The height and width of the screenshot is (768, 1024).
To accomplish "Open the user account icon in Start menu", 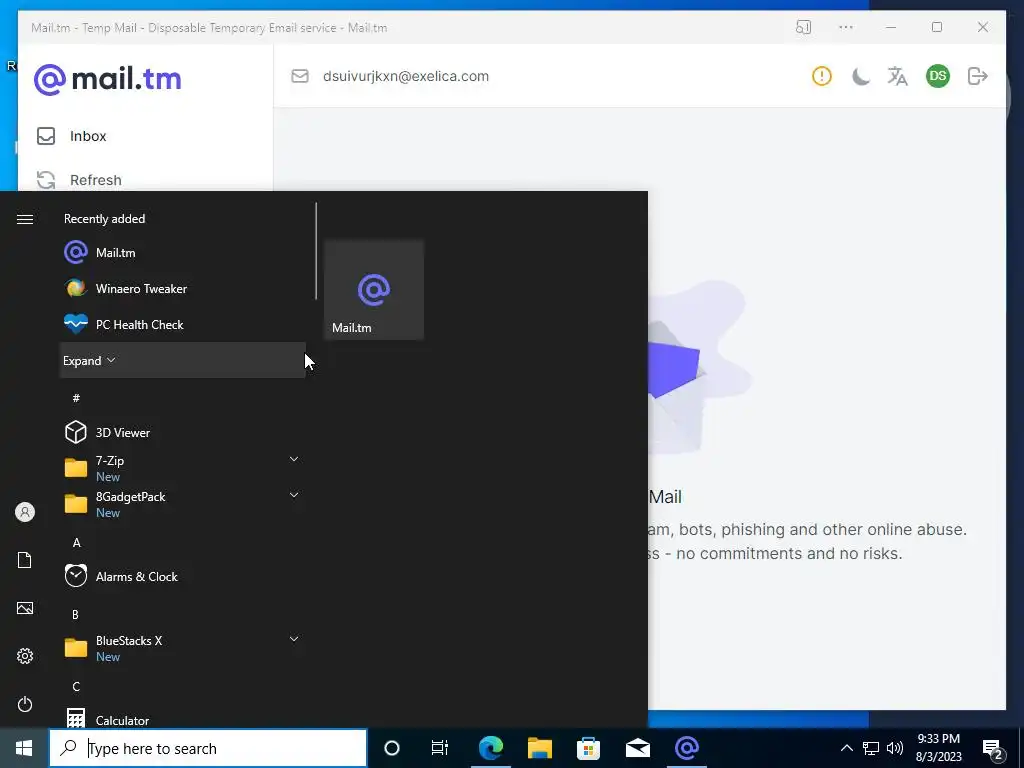I will (x=25, y=512).
